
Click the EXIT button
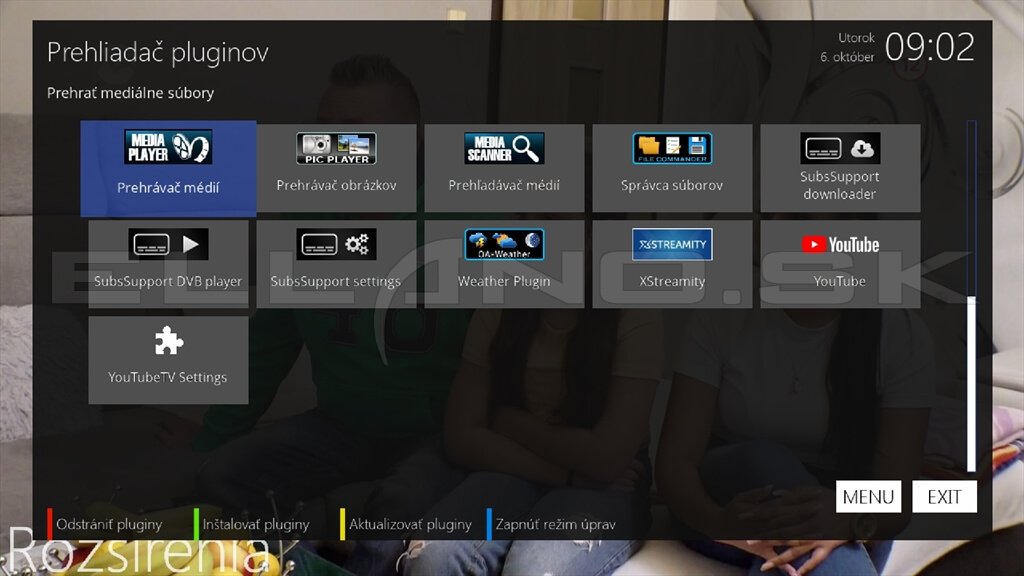tap(944, 497)
